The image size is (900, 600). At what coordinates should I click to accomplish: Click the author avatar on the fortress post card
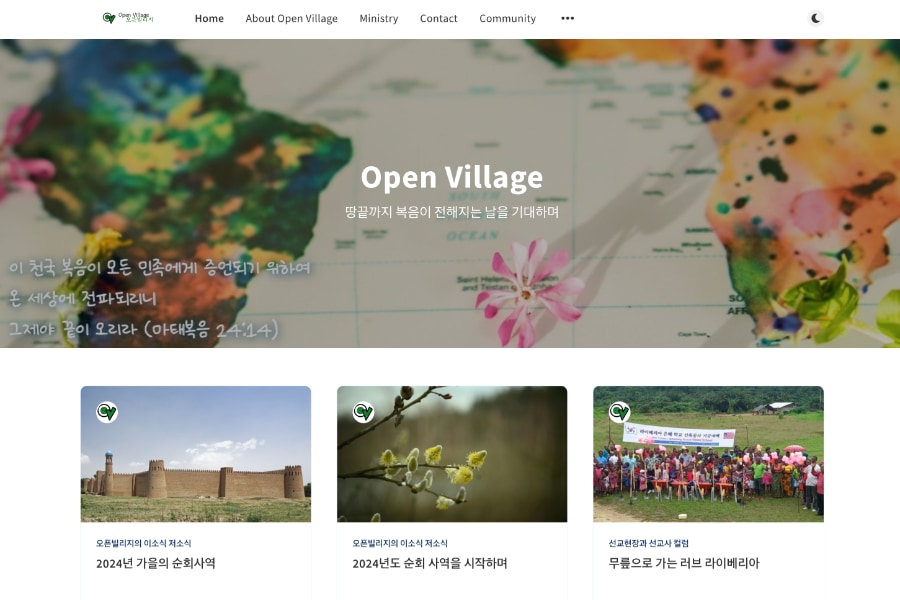pos(107,412)
